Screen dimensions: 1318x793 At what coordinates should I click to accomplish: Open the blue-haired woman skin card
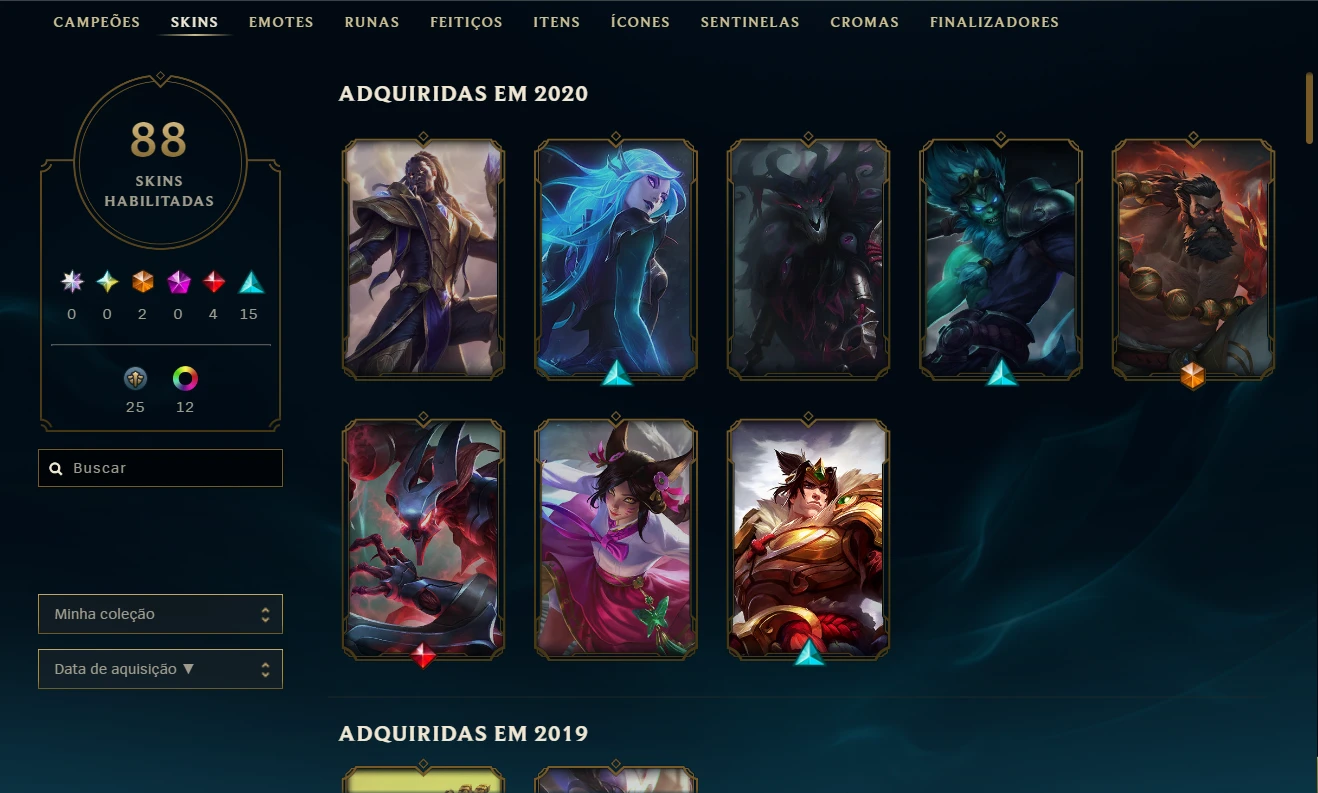[616, 258]
